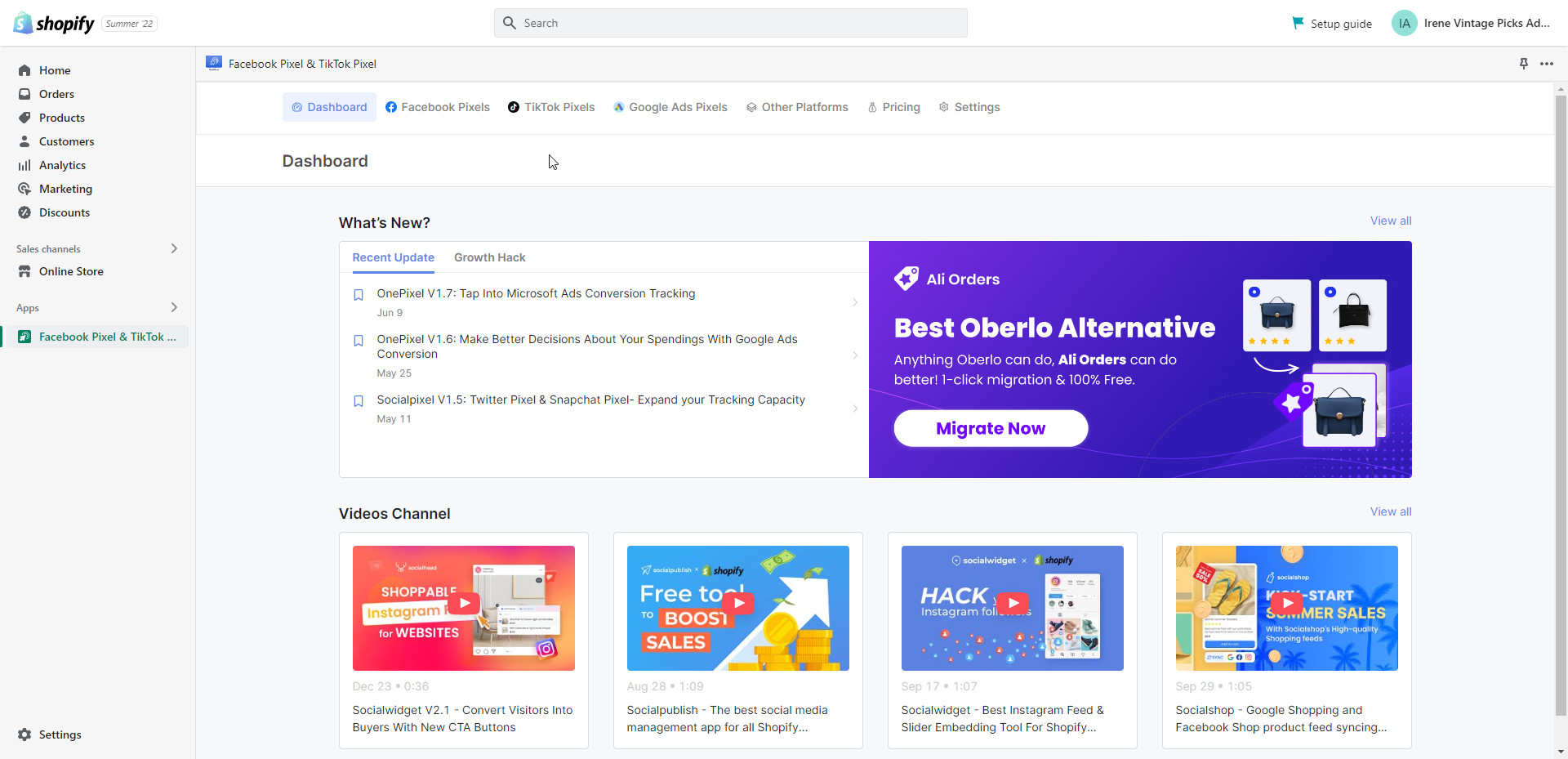Click 'Socialpublish - The best social media' title
The image size is (1568, 759).
coord(727,719)
